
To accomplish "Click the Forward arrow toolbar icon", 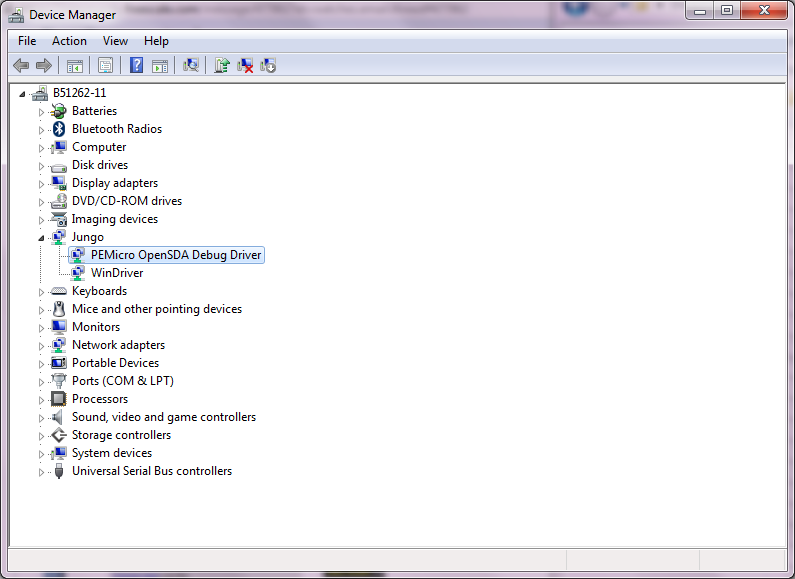I will [44, 65].
